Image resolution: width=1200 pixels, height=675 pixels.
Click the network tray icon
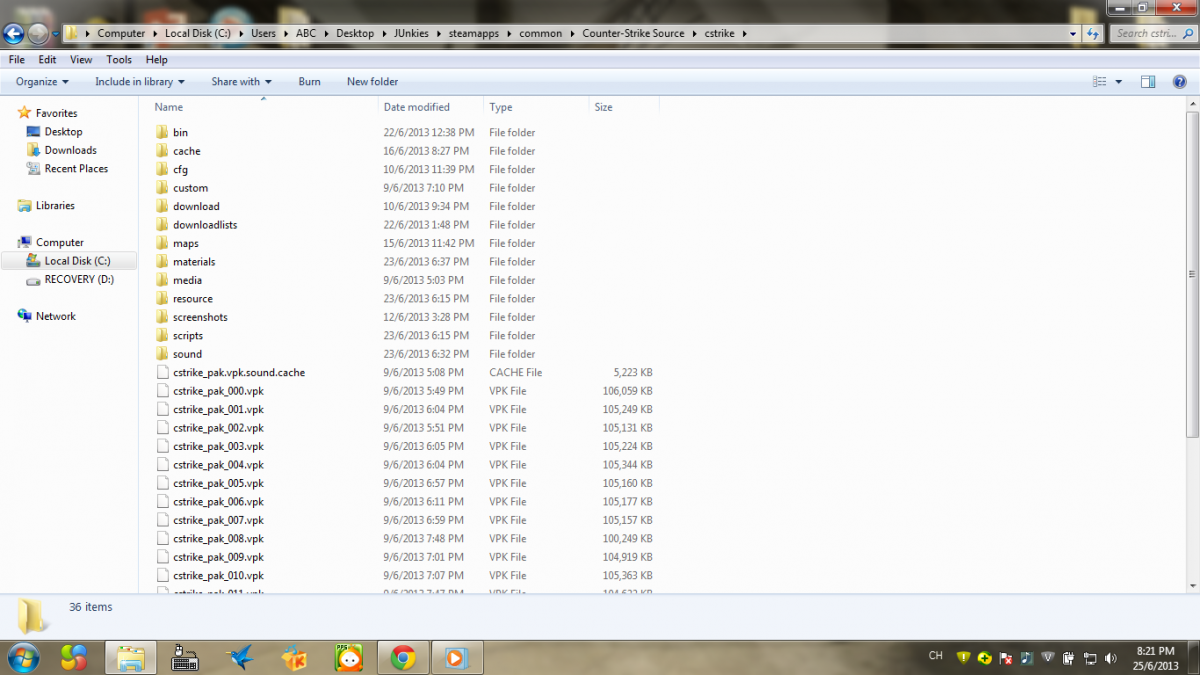click(x=1090, y=657)
